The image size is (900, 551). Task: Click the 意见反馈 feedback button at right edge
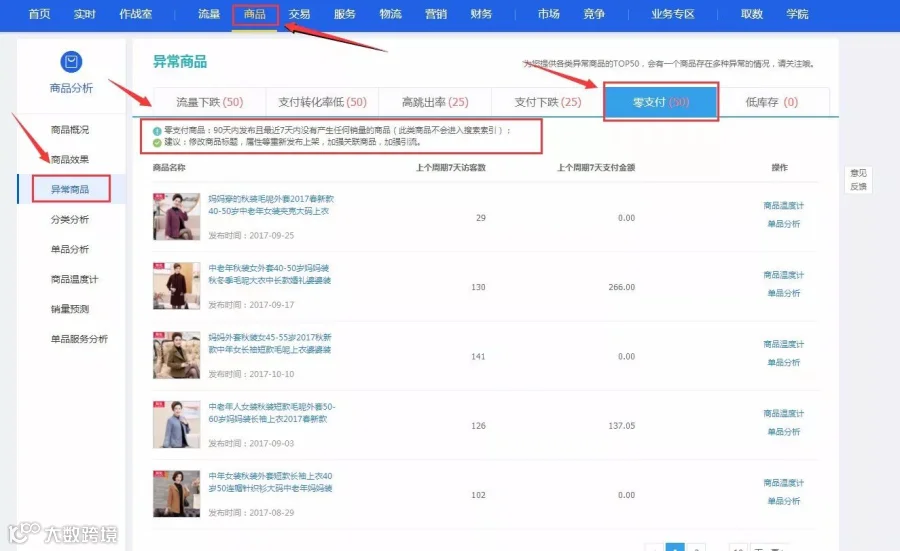[x=858, y=180]
